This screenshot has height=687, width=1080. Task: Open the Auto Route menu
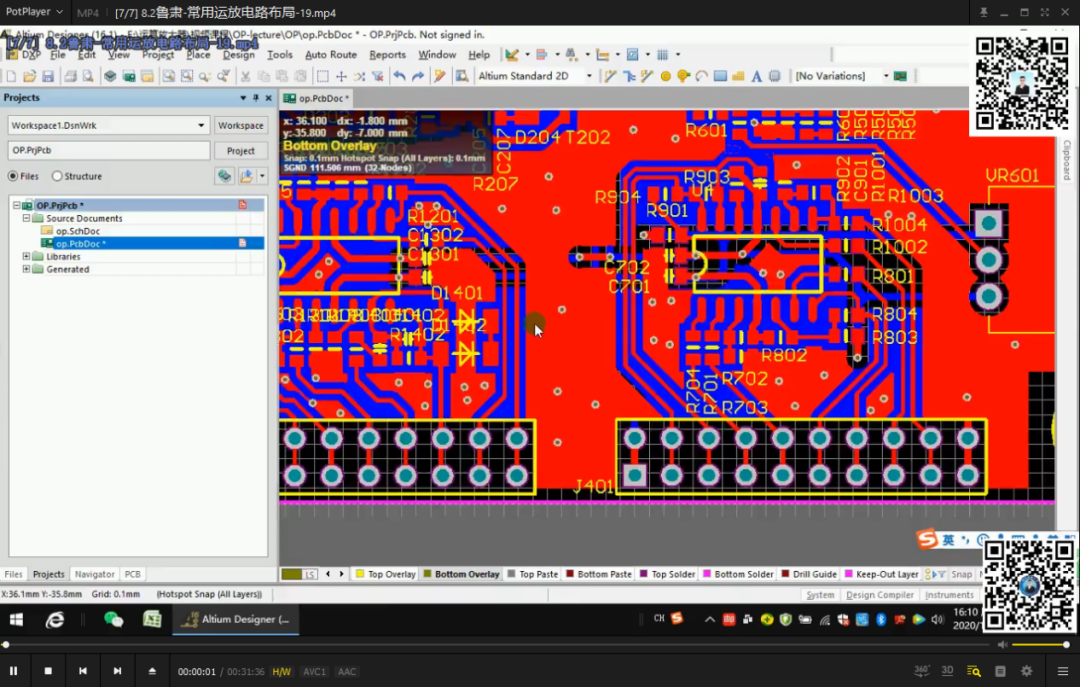point(331,54)
